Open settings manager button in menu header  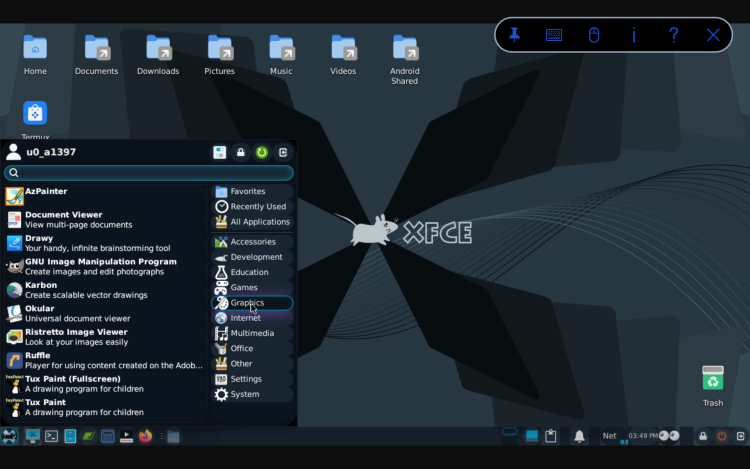(x=220, y=153)
